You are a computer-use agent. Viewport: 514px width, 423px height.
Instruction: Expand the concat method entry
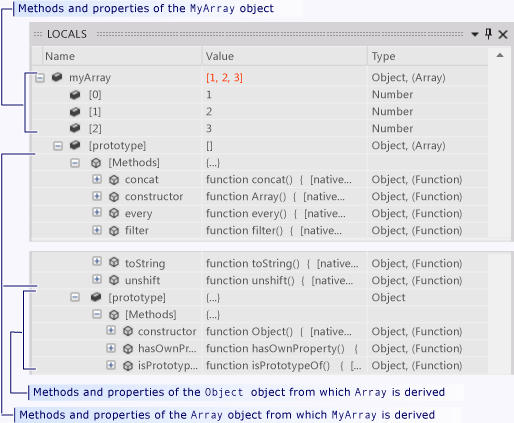coord(97,179)
